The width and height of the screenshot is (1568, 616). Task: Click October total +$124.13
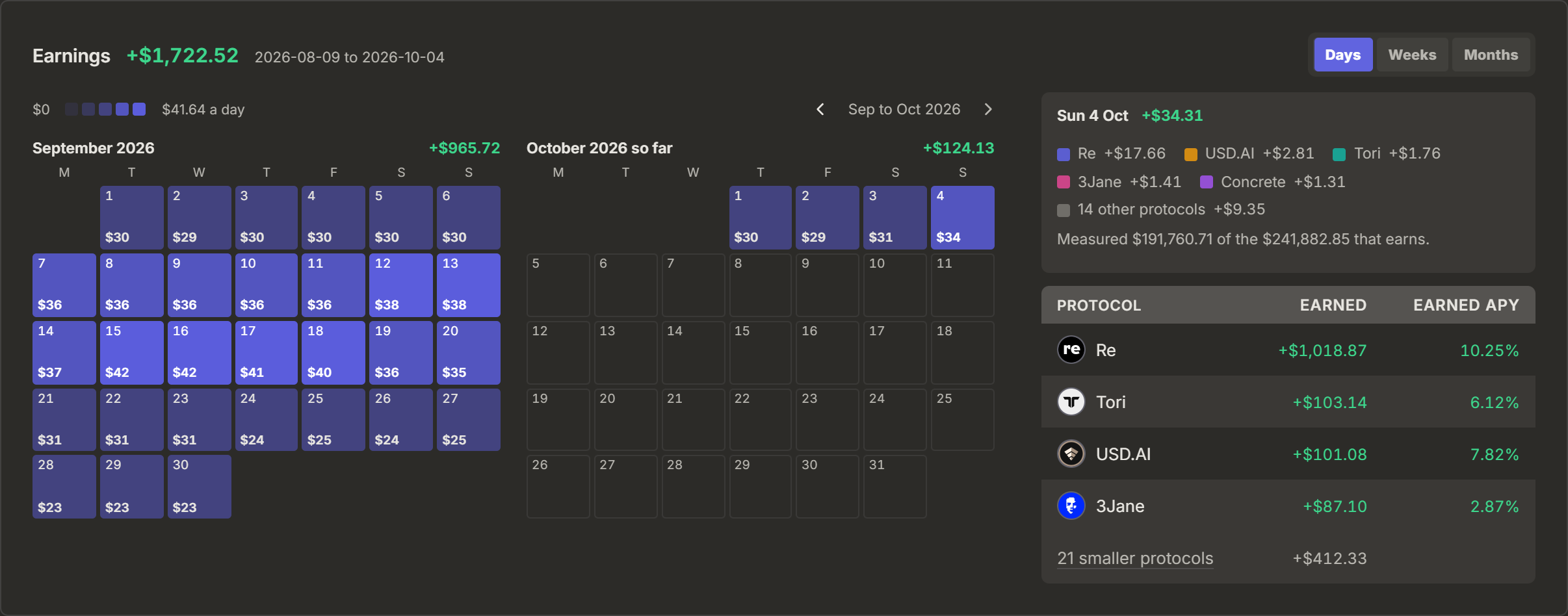point(958,148)
